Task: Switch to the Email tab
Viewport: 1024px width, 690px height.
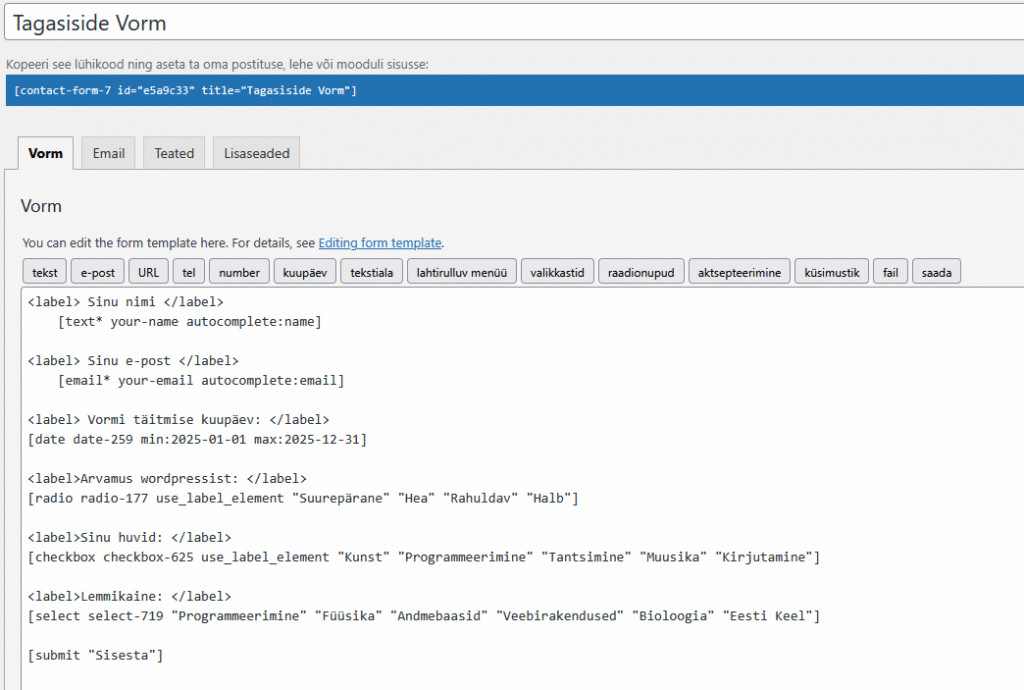Action: tap(108, 153)
